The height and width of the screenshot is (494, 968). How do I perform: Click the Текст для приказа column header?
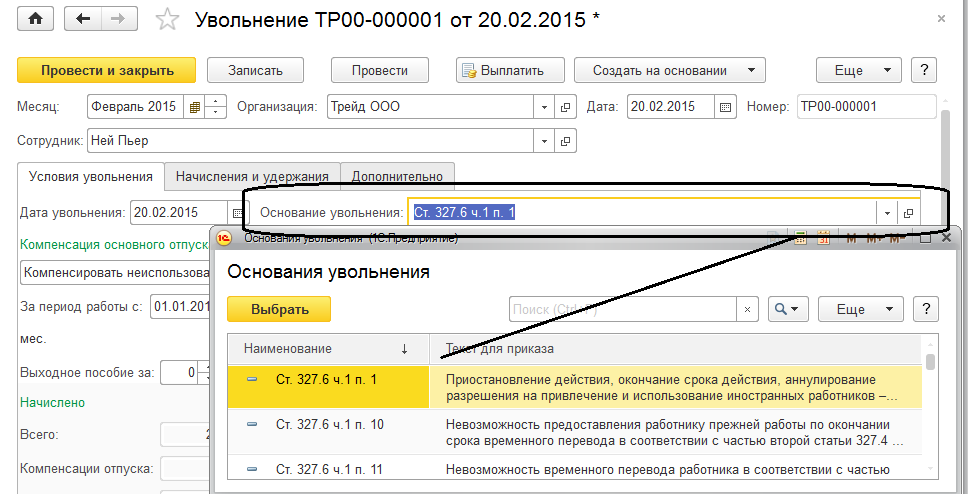tap(675, 349)
